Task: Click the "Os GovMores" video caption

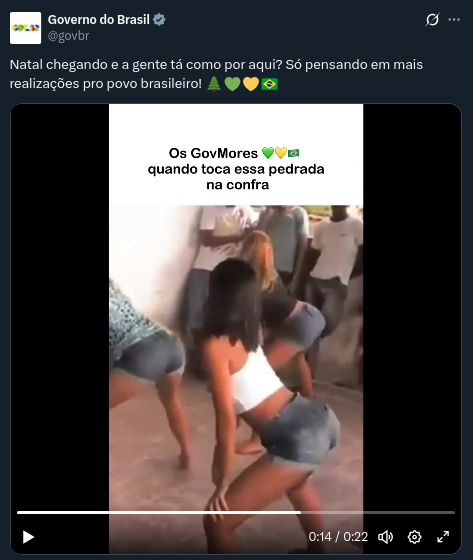Action: [x=236, y=169]
